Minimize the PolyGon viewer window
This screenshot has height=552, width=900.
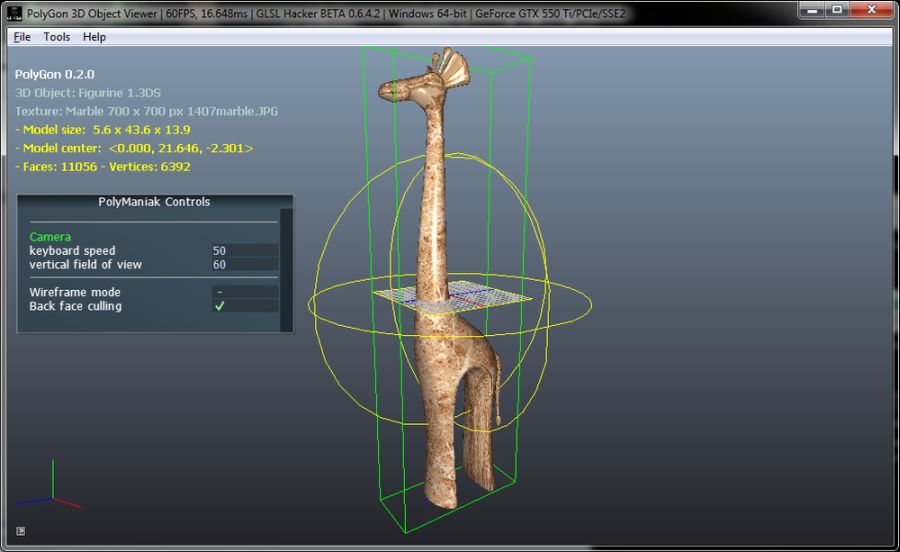[x=812, y=10]
